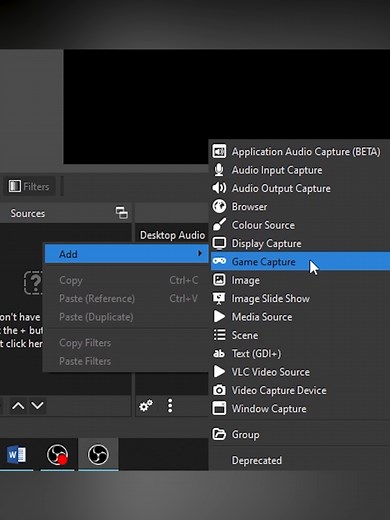Click the Audio Output Capture speaker icon

pos(219,188)
